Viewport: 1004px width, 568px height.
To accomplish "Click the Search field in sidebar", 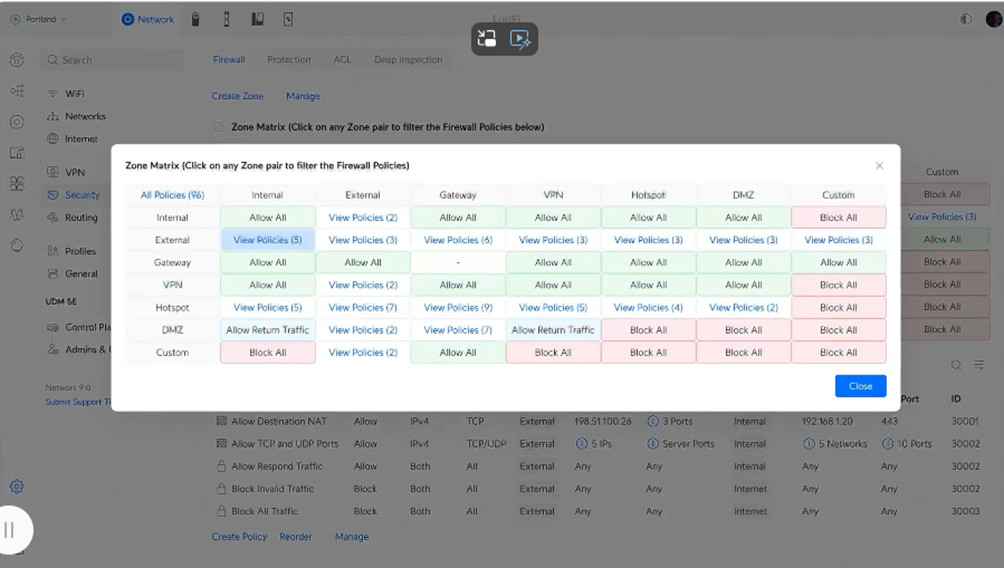I will [110, 60].
